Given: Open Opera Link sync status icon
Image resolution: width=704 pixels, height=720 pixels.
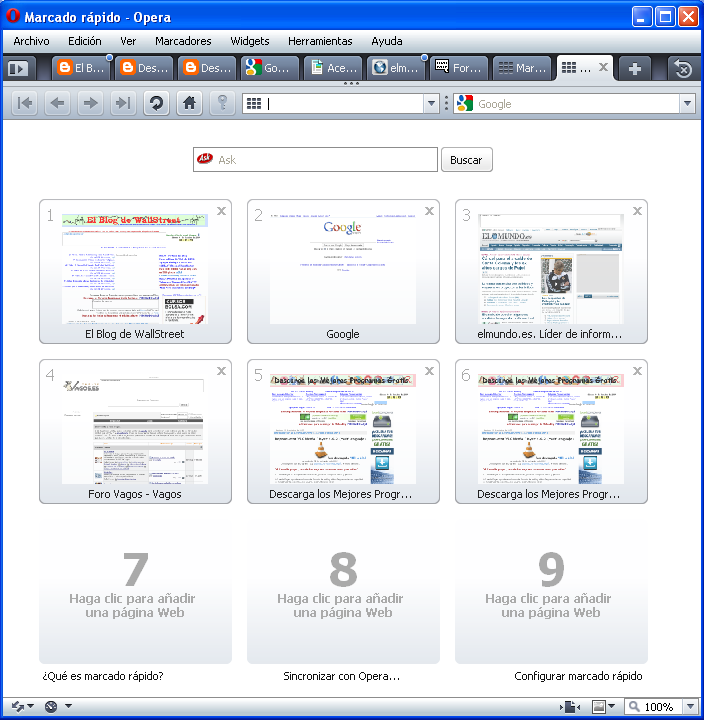Looking at the screenshot, I should [x=18, y=706].
